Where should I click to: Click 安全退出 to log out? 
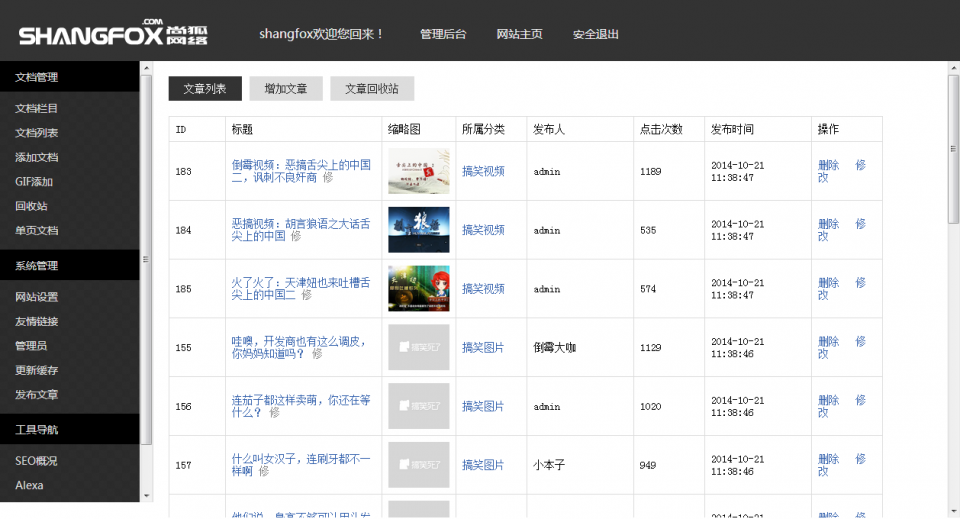pos(596,34)
